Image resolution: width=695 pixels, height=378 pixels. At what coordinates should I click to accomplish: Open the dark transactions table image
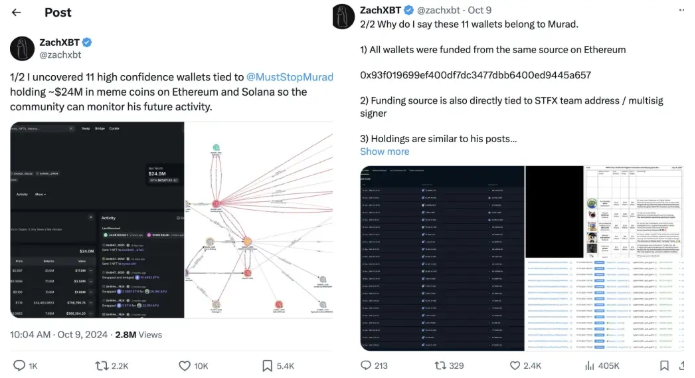(442, 258)
